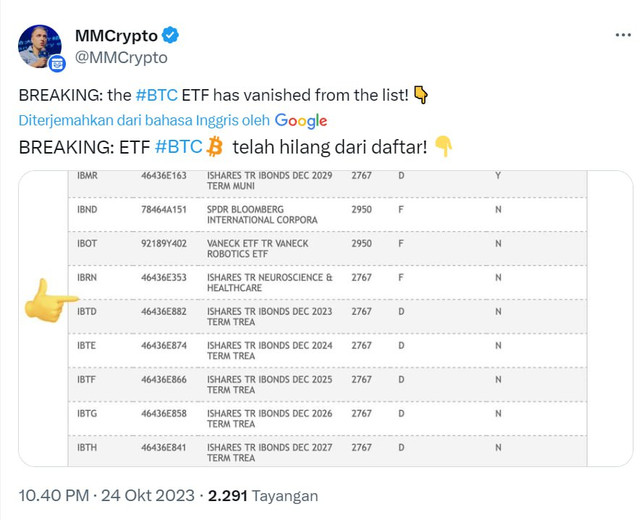Open the three-dot more options menu
Image resolution: width=640 pixels, height=520 pixels.
pos(623,35)
